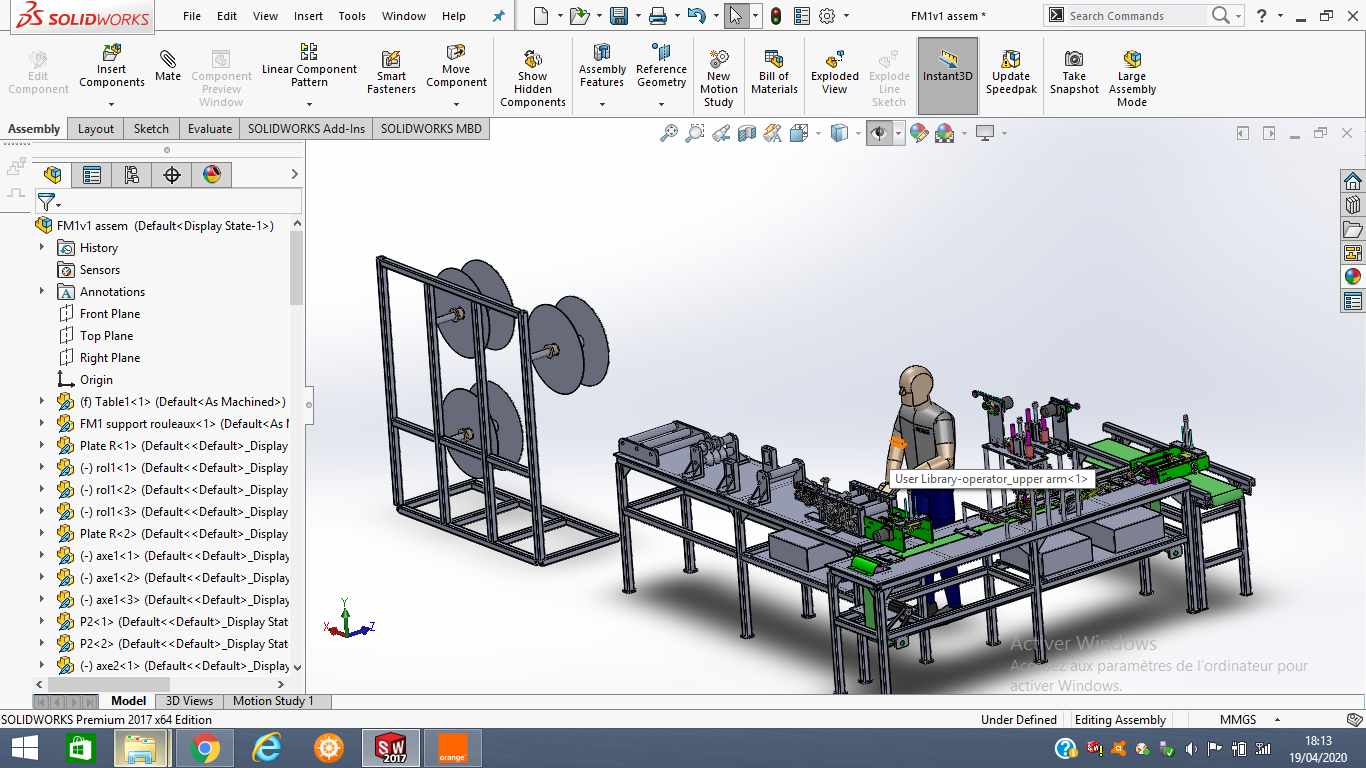The width and height of the screenshot is (1366, 768).
Task: Click the Edit Appearance color sphere
Action: (918, 133)
